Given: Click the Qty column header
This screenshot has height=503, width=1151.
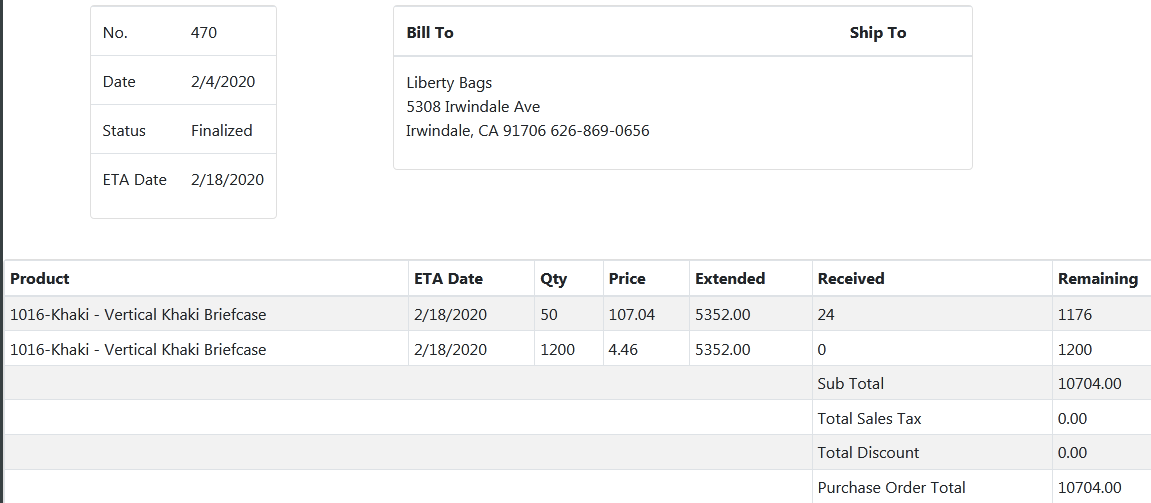Looking at the screenshot, I should click(554, 279).
